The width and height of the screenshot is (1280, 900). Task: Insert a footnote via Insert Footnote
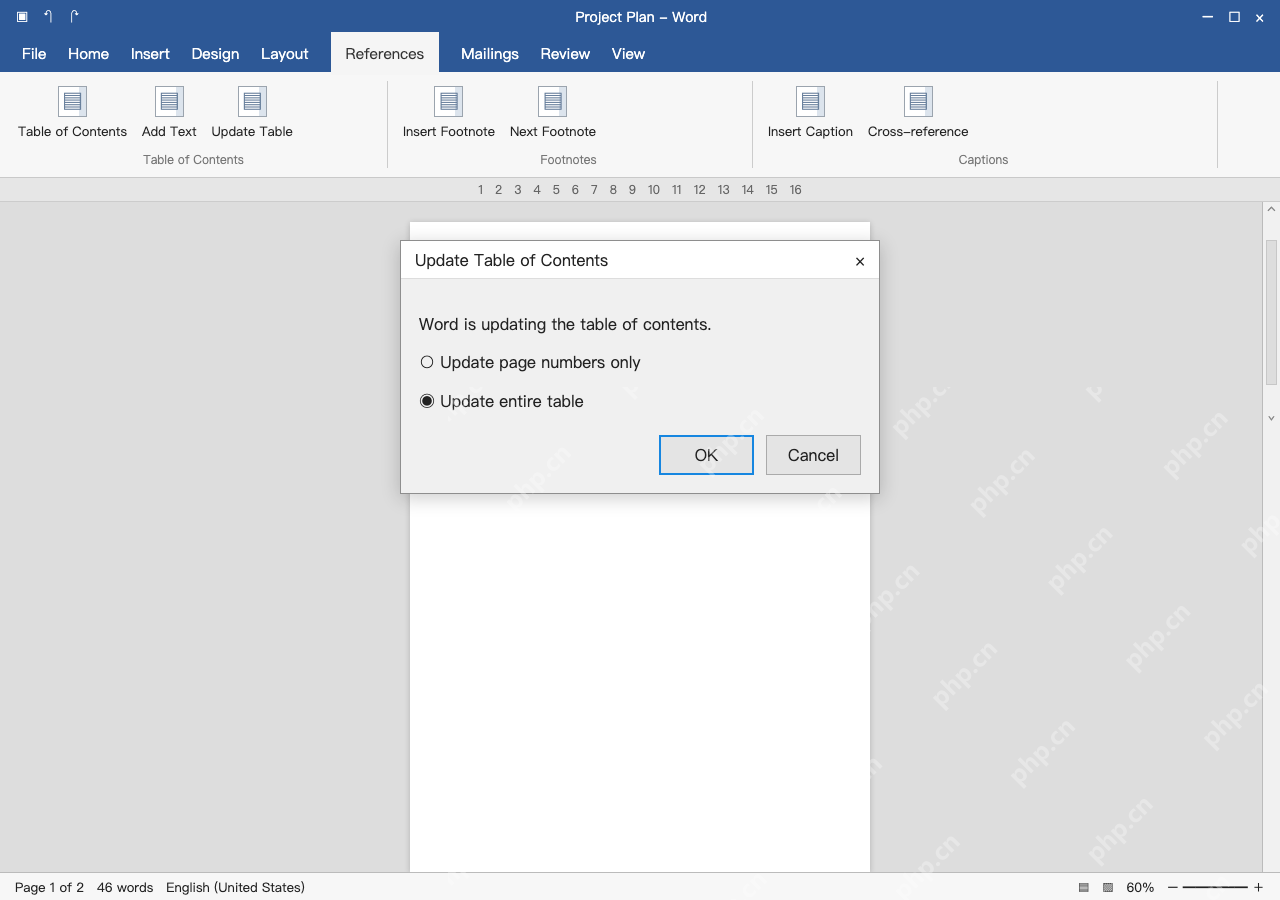click(448, 112)
